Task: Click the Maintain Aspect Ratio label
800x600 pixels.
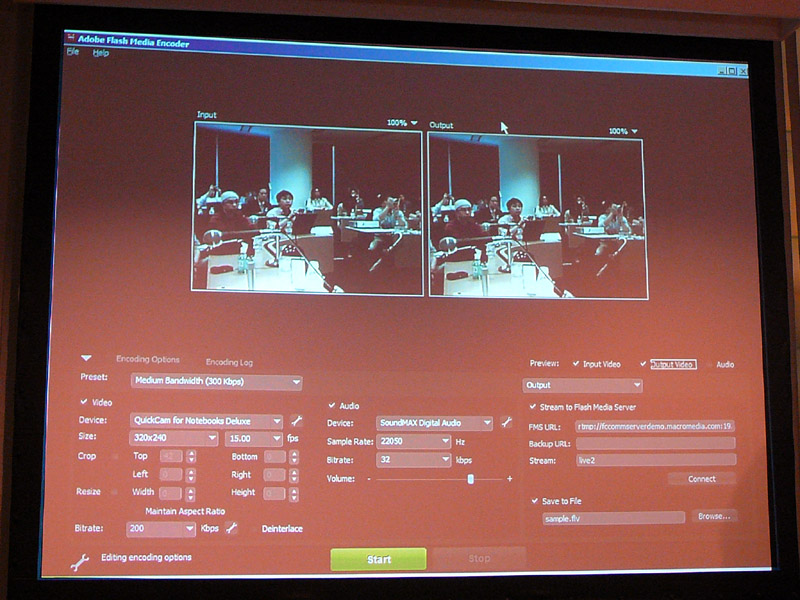Action: 185,511
